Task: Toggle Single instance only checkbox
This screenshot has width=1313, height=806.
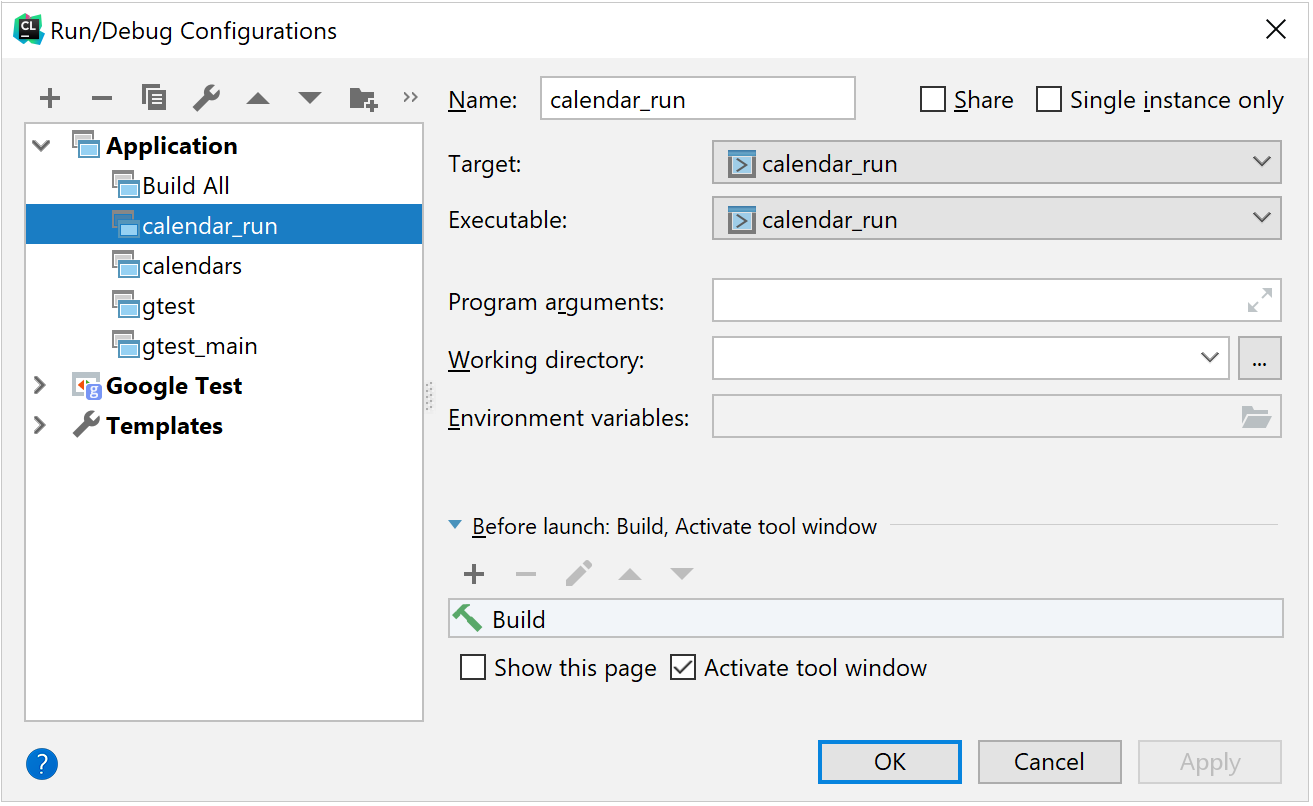Action: coord(1049,100)
